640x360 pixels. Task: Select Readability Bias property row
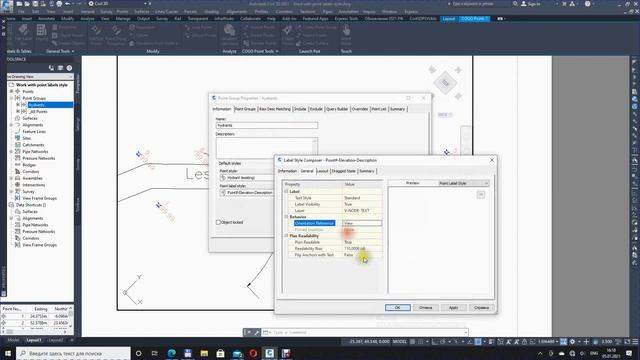334,249
